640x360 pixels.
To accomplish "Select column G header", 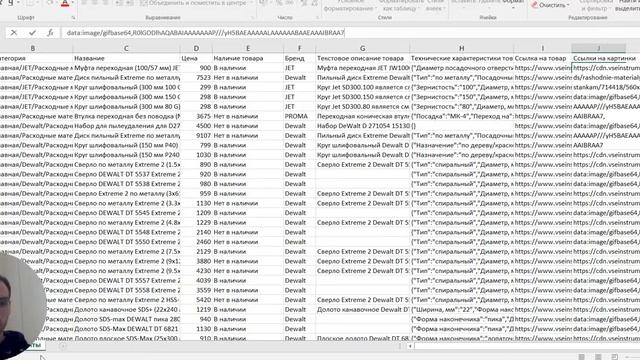I will [x=362, y=48].
